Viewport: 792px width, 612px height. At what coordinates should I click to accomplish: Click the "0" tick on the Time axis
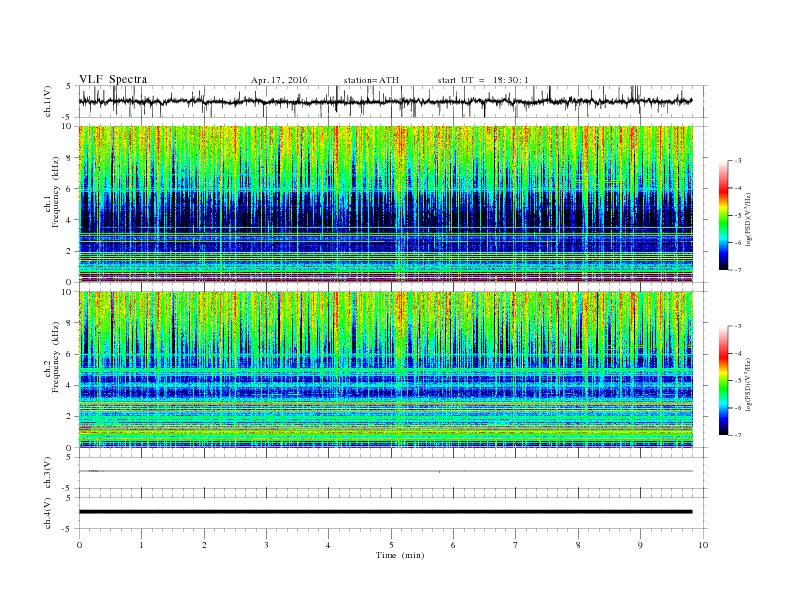79,545
